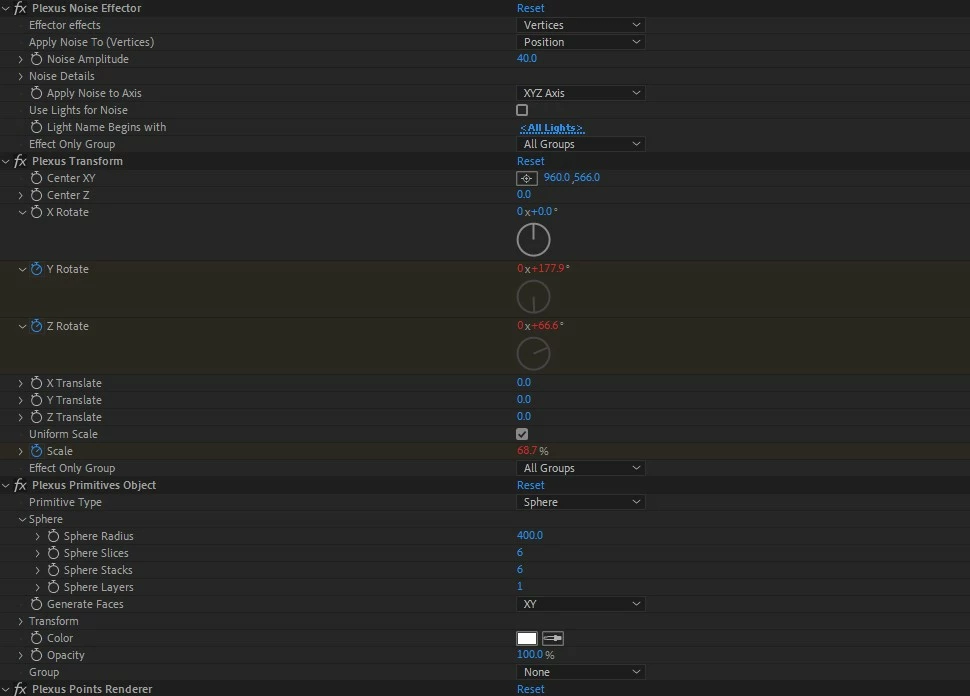Toggle stopwatch for Color

click(x=36, y=638)
